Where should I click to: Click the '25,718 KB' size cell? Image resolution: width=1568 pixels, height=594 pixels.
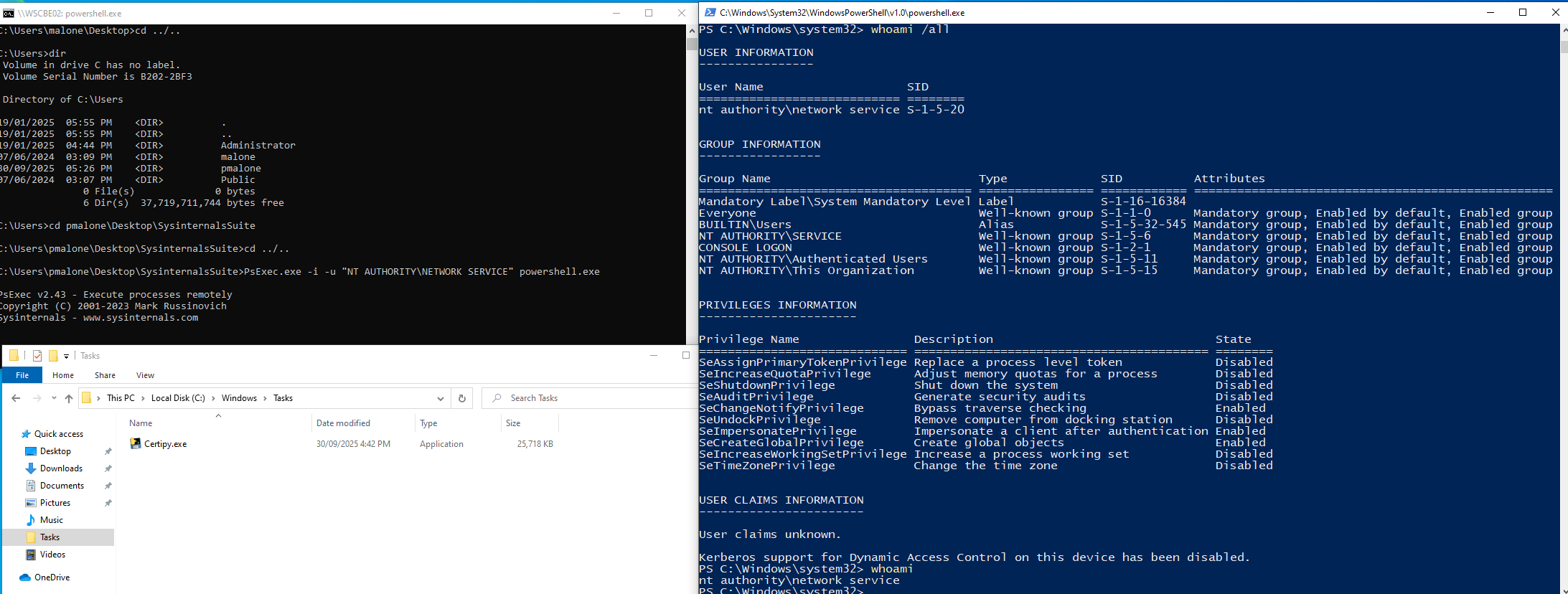tap(535, 444)
